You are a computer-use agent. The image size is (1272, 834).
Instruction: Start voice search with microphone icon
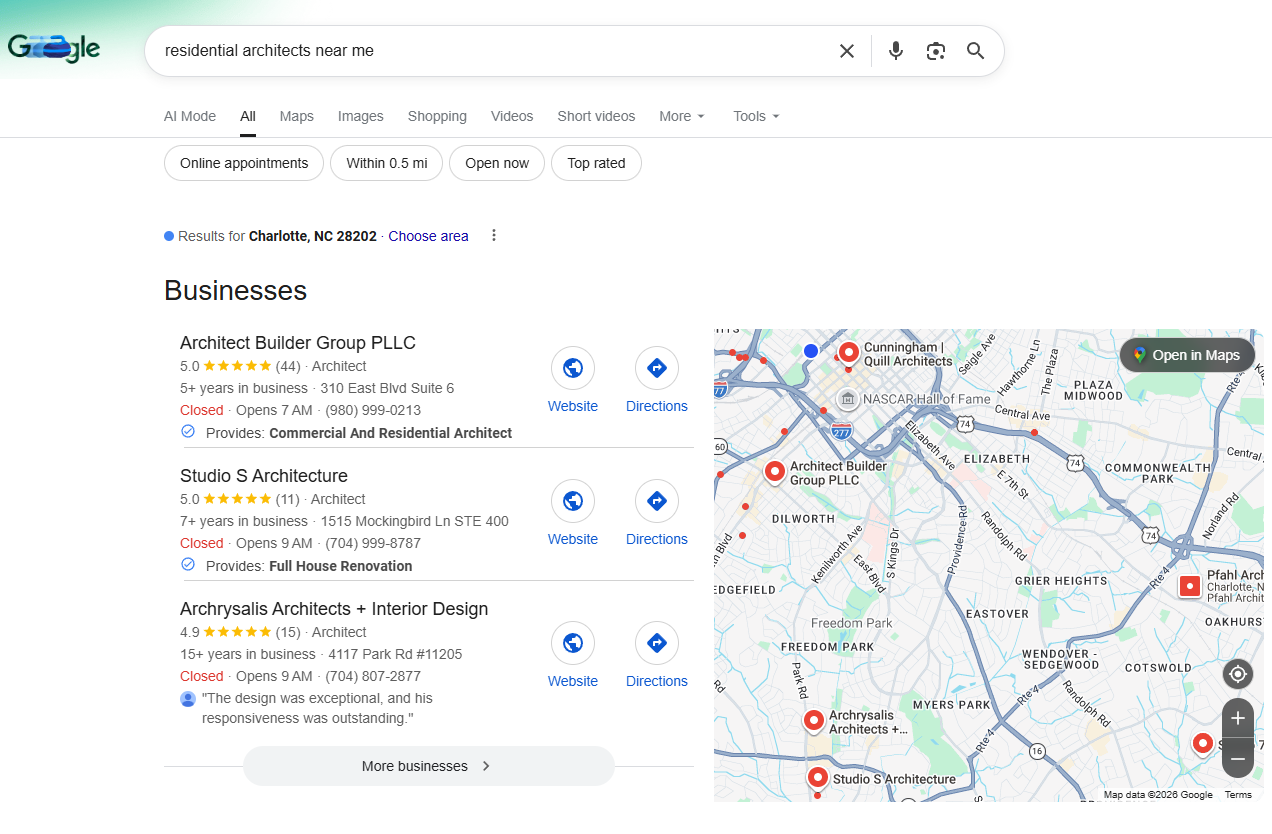pos(895,51)
